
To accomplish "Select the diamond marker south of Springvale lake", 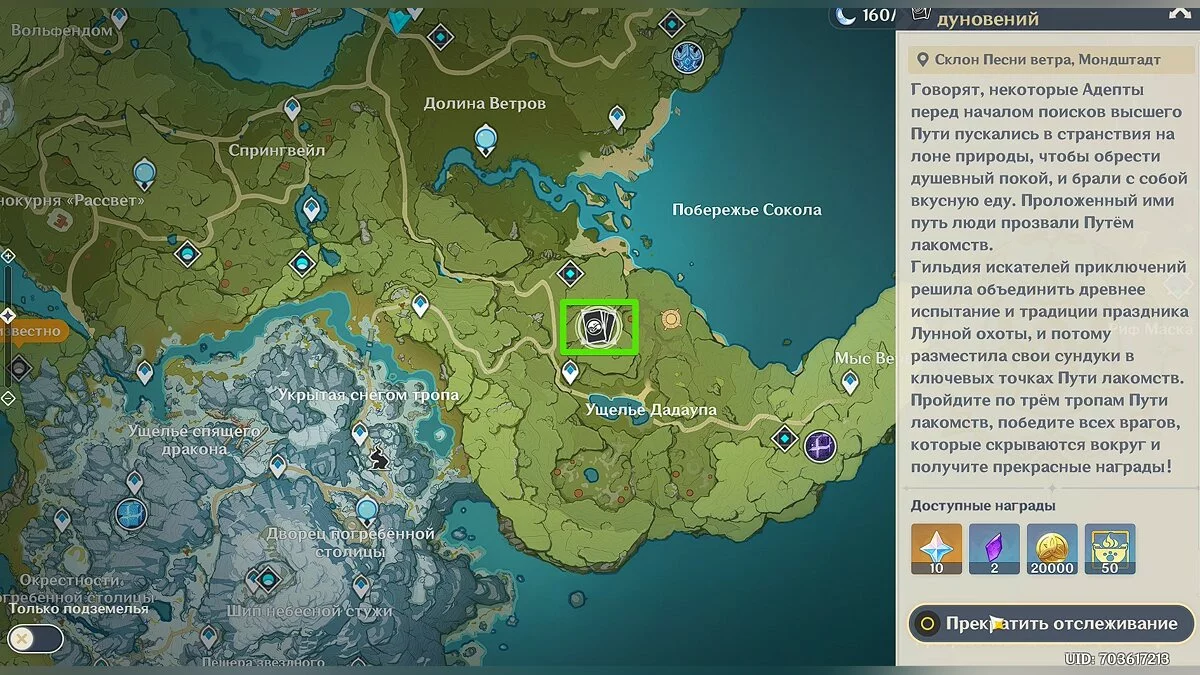I will [x=302, y=264].
